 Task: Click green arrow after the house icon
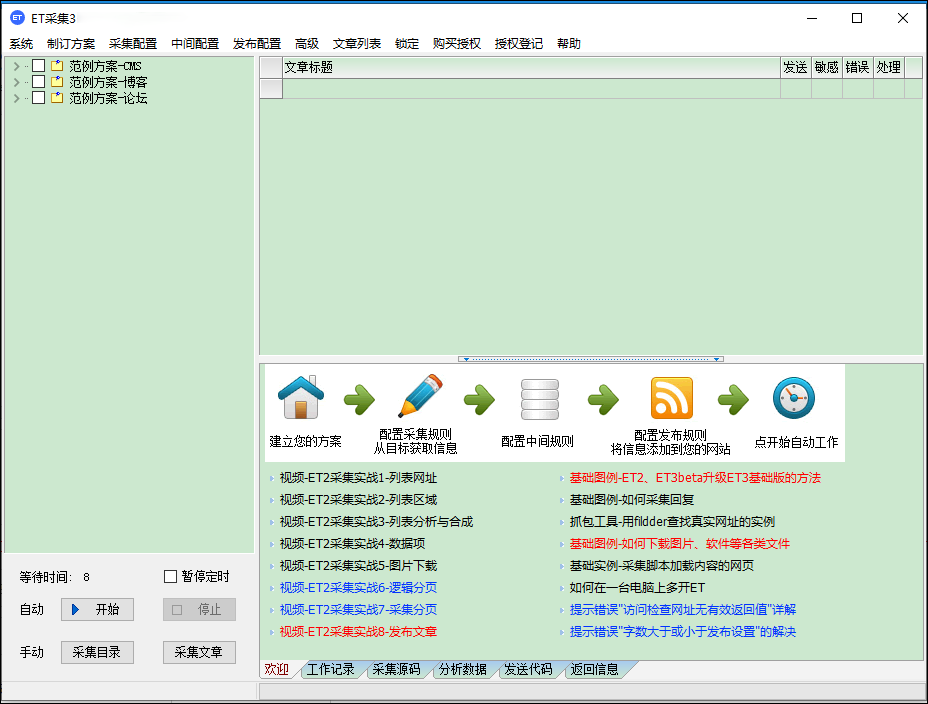[x=359, y=399]
